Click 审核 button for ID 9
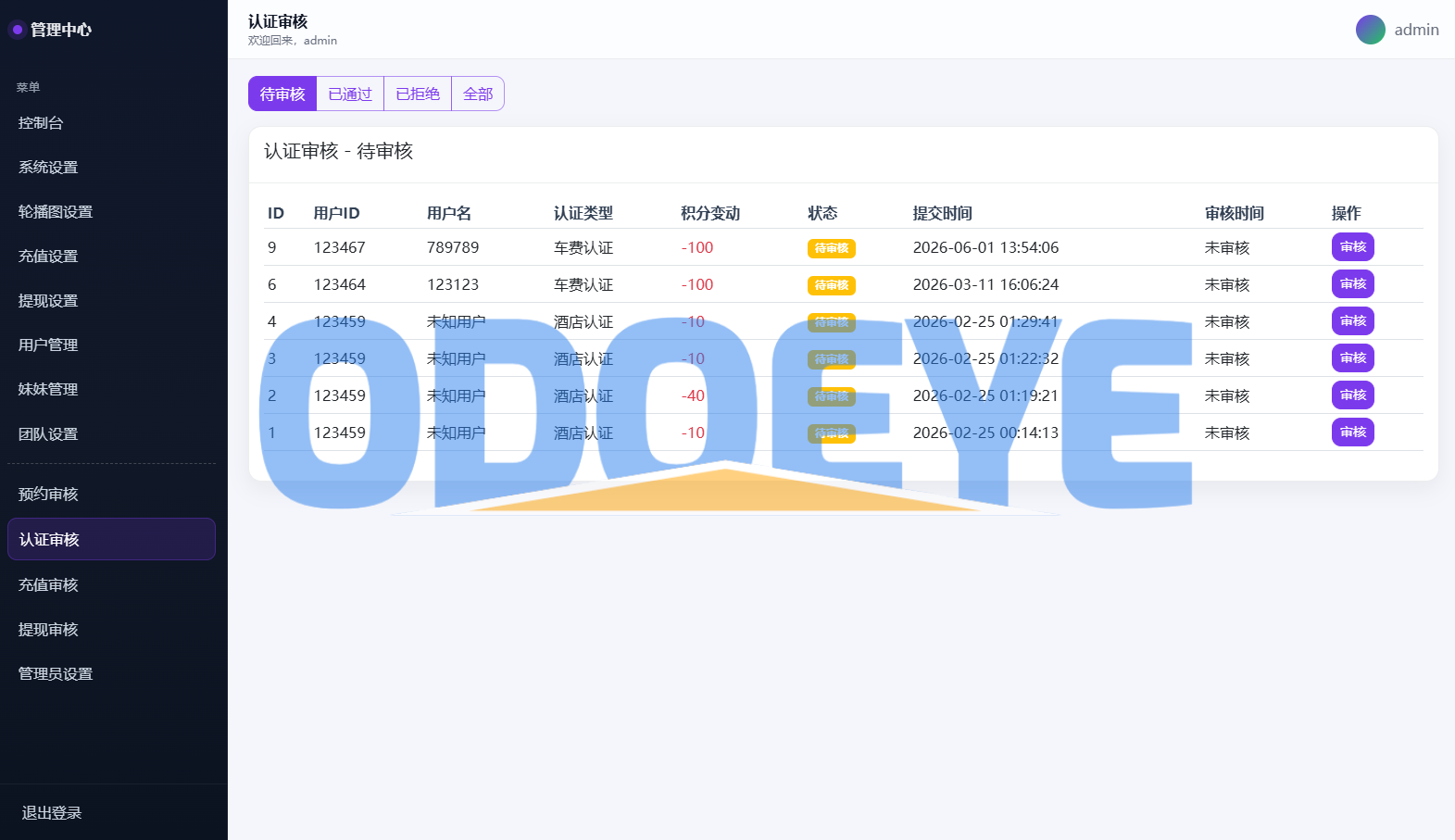The height and width of the screenshot is (840, 1455). 1352,247
